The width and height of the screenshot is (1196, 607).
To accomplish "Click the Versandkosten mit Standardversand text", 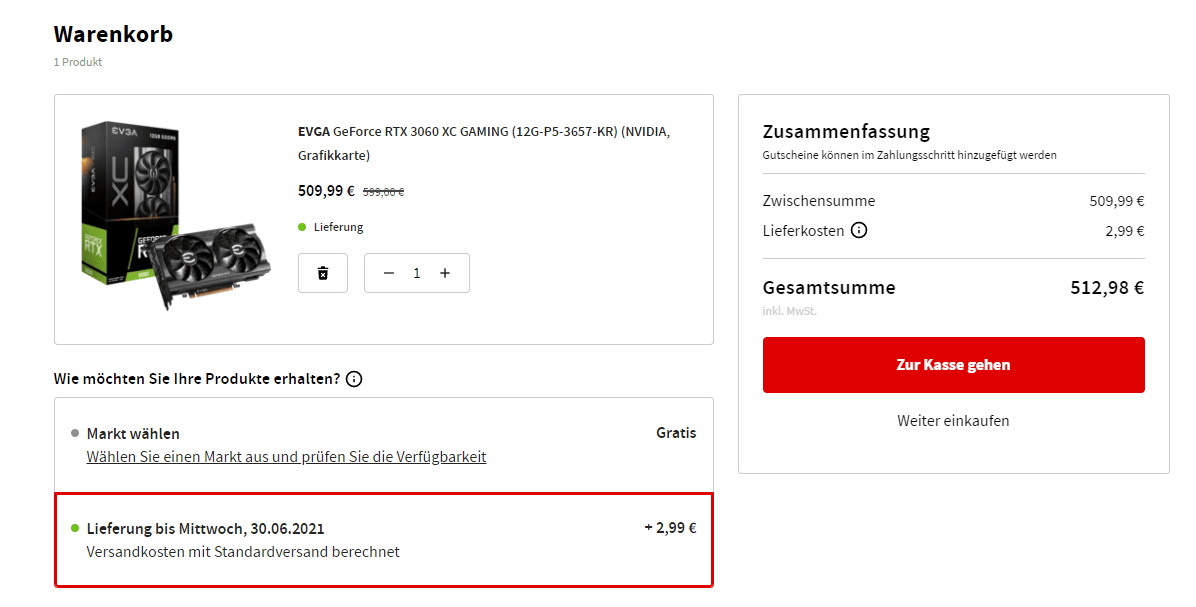I will 243,552.
